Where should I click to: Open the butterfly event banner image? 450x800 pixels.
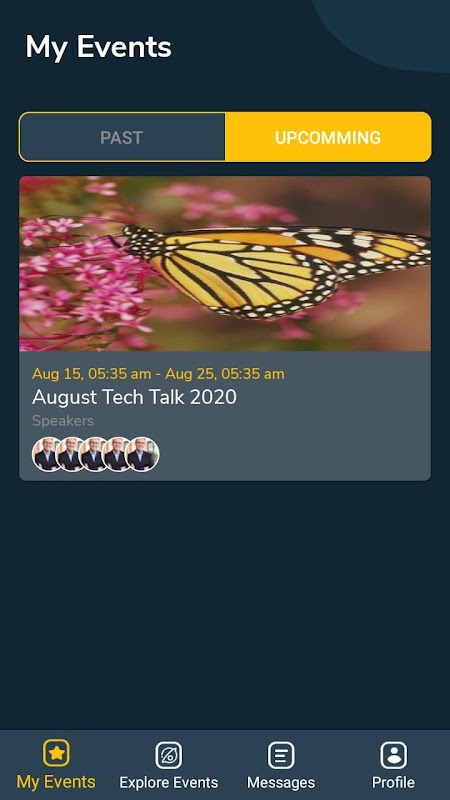click(x=225, y=264)
